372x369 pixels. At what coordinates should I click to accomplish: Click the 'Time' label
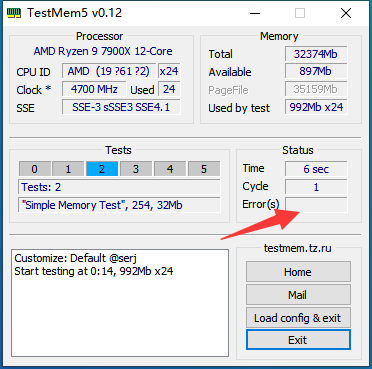click(253, 168)
